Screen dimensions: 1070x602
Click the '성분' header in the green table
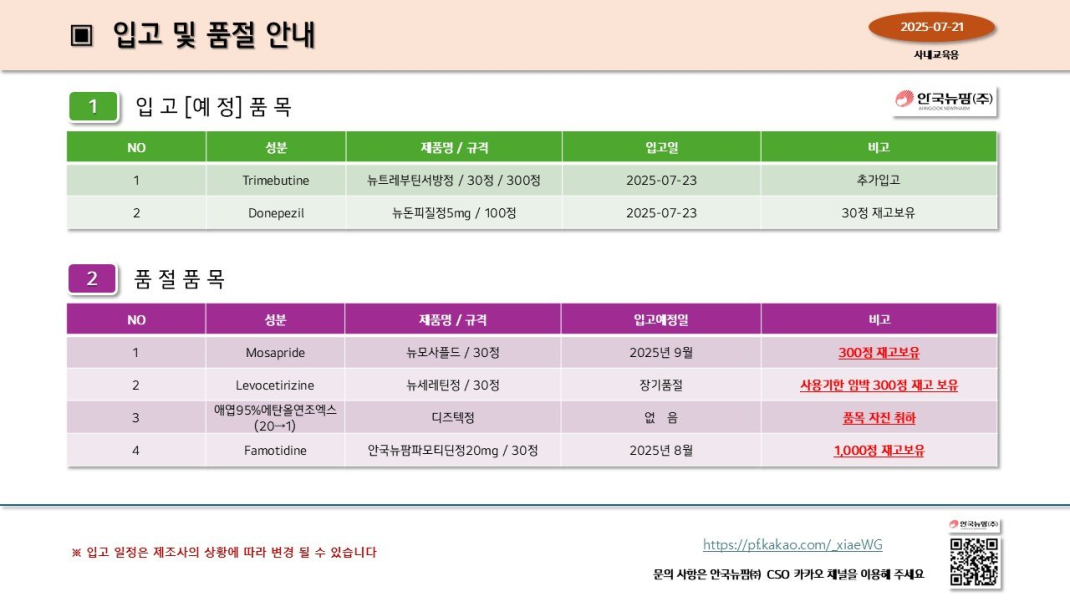(276, 147)
